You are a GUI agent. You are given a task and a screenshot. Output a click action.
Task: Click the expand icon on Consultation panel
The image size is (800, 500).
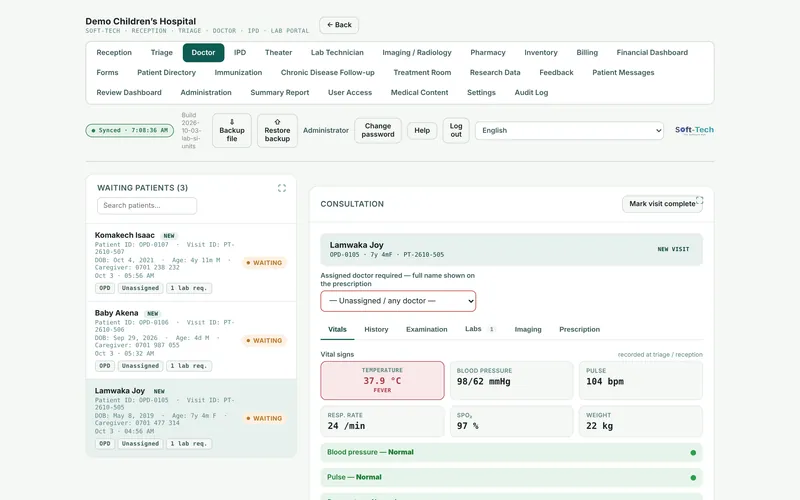pyautogui.click(x=699, y=201)
